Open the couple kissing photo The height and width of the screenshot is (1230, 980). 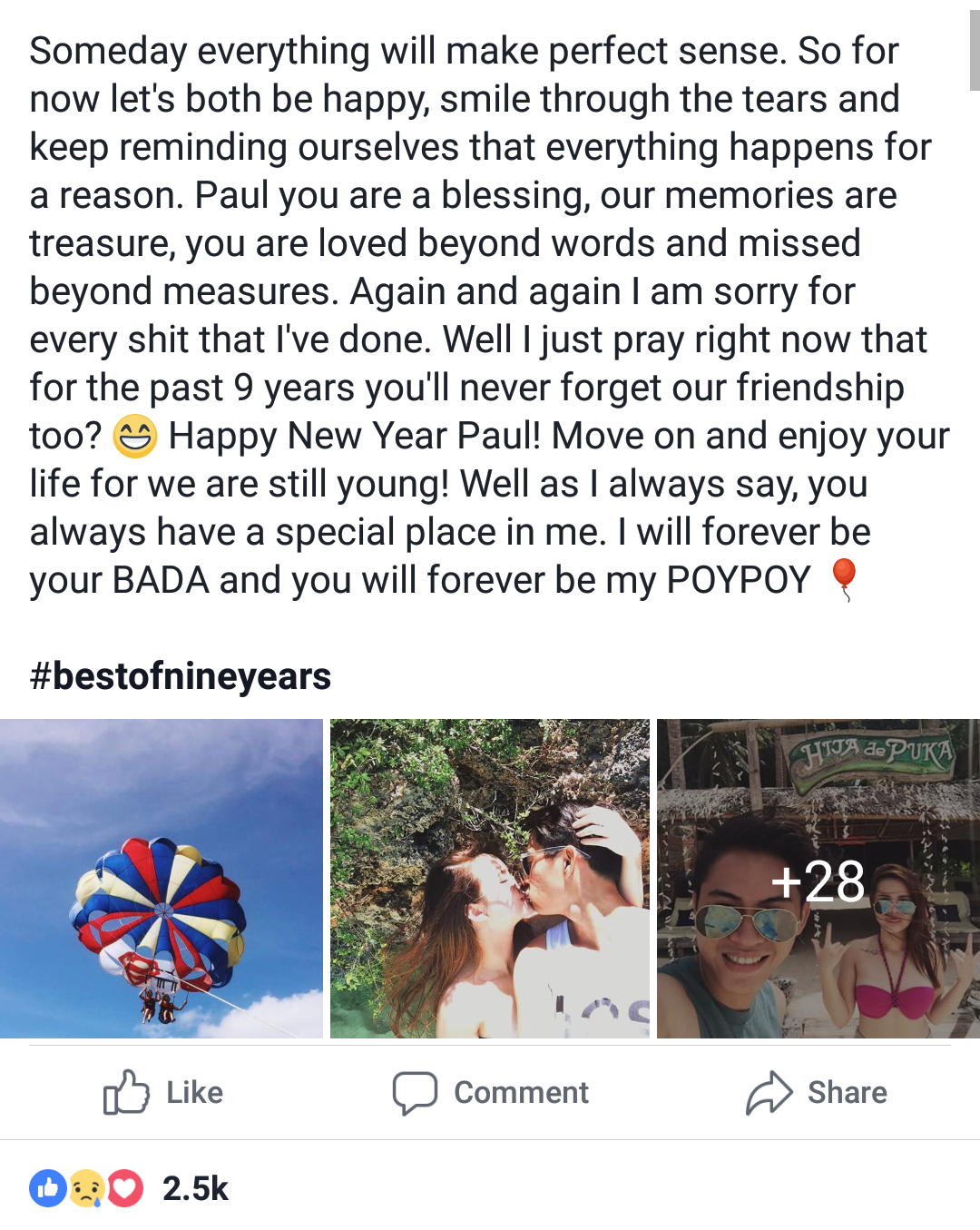(490, 879)
